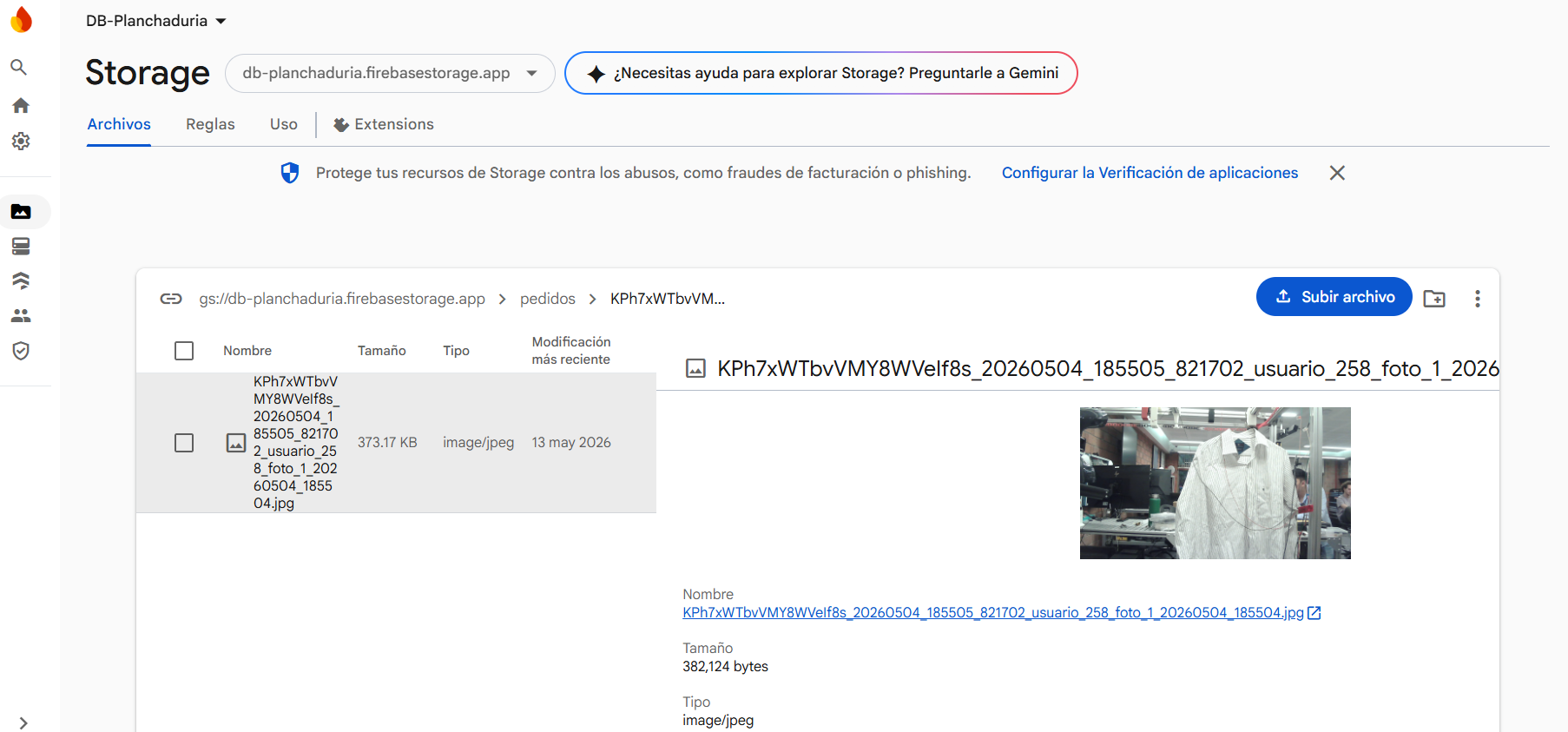Click the search magnifier icon in sidebar
This screenshot has width=1568, height=732.
point(19,67)
